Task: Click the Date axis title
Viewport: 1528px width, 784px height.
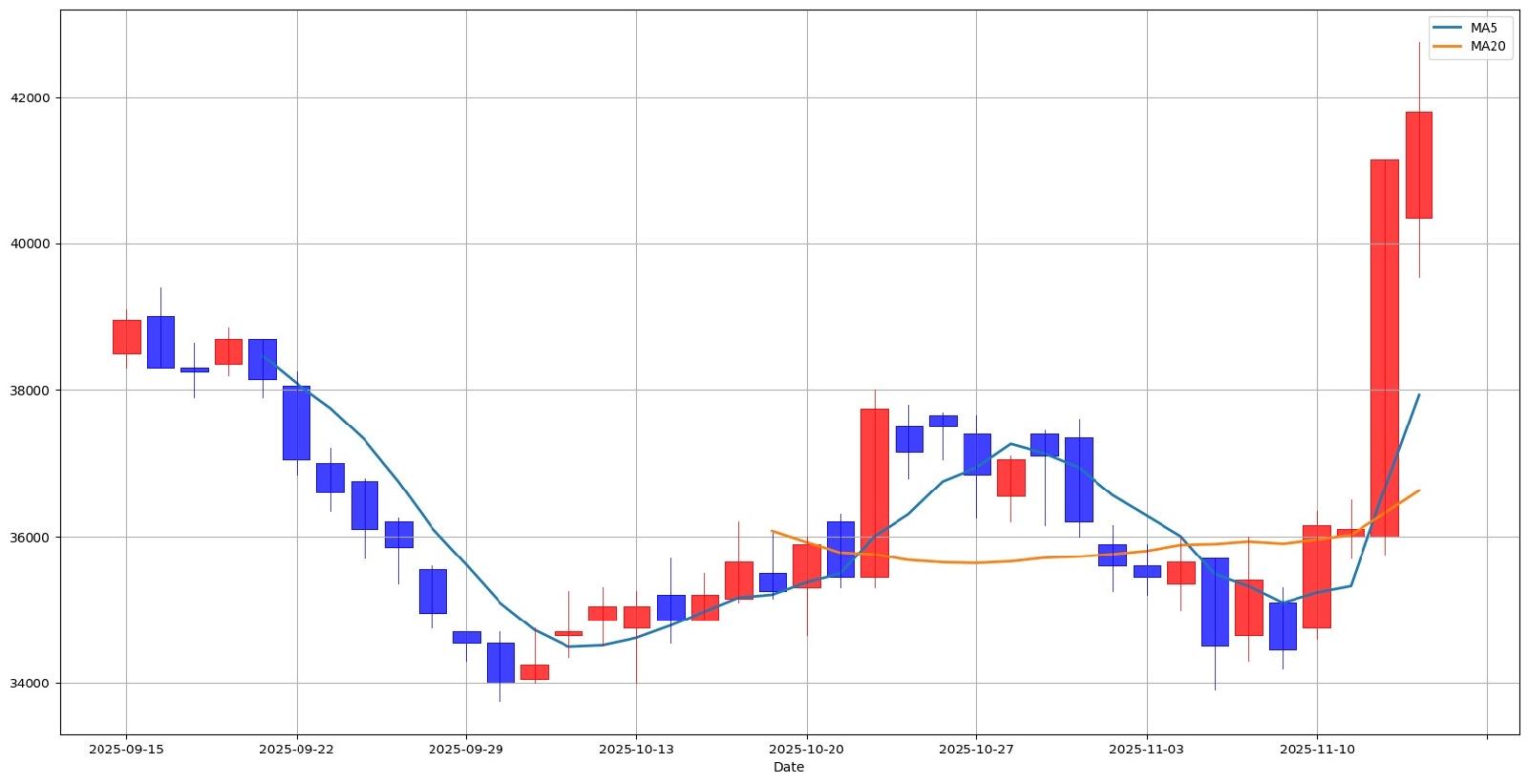Action: (789, 767)
